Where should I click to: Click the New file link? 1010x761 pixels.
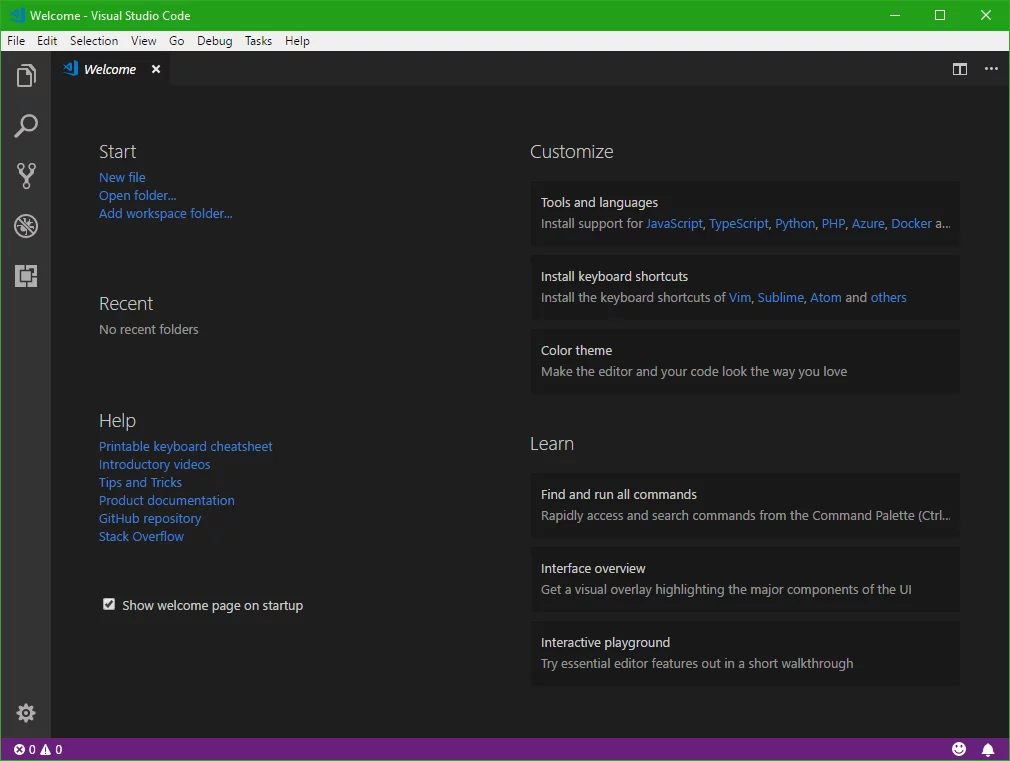(x=122, y=177)
